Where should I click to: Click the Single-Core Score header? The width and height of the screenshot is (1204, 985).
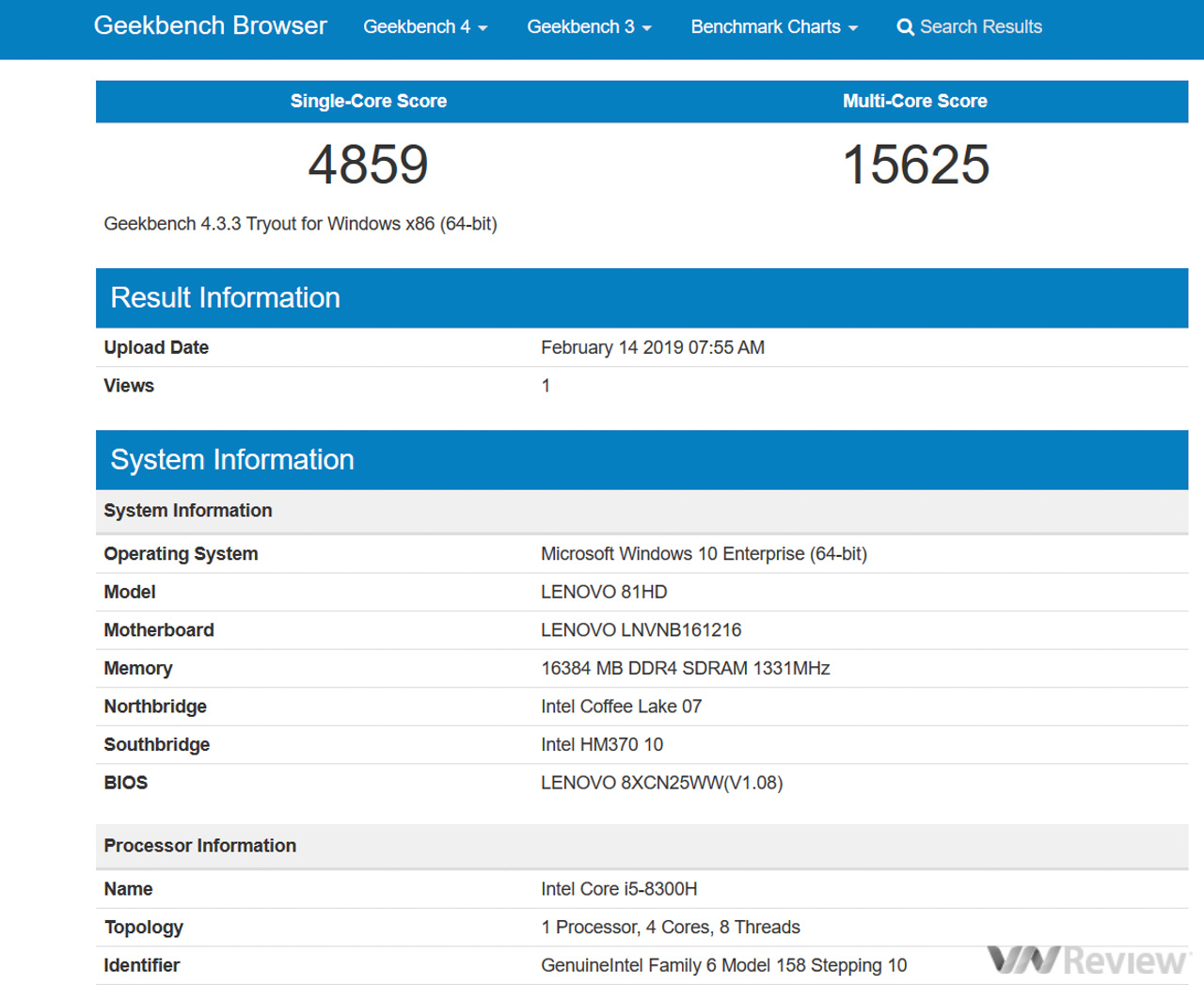[369, 101]
